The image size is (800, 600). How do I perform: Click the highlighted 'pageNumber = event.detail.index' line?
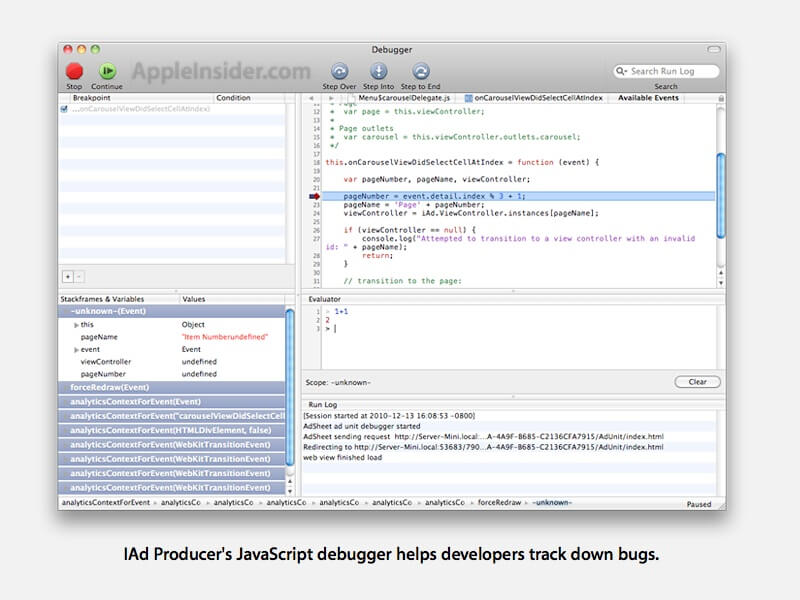[518, 196]
